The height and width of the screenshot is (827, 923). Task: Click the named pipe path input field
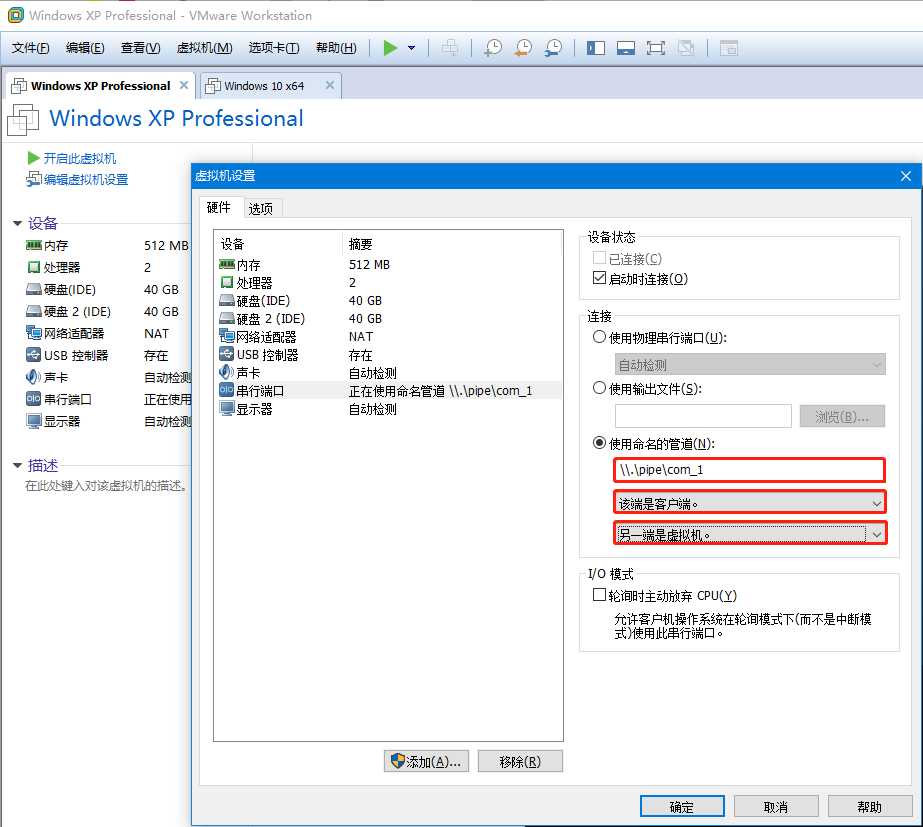coord(749,470)
